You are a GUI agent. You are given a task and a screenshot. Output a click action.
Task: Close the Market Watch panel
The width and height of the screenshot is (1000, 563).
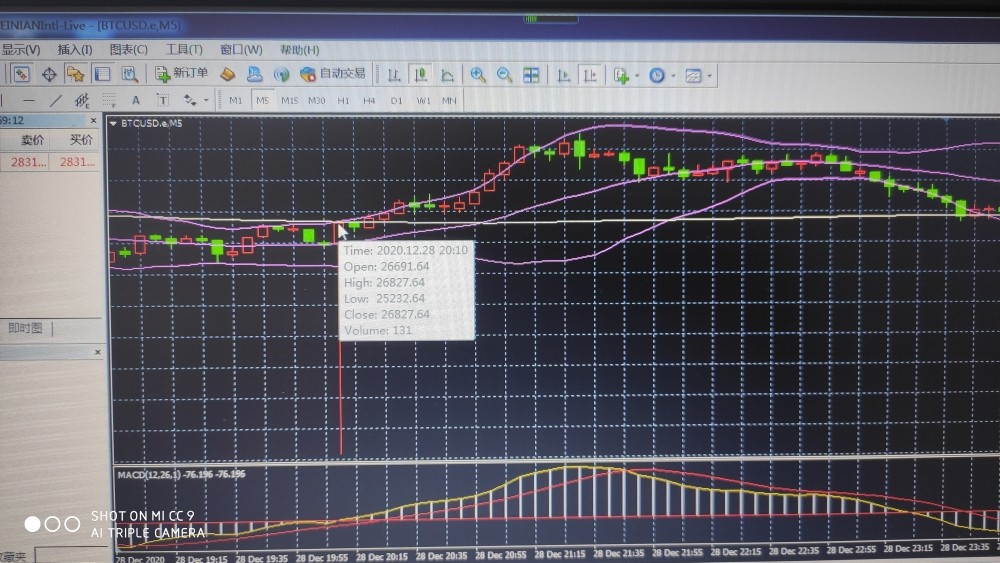(x=94, y=120)
